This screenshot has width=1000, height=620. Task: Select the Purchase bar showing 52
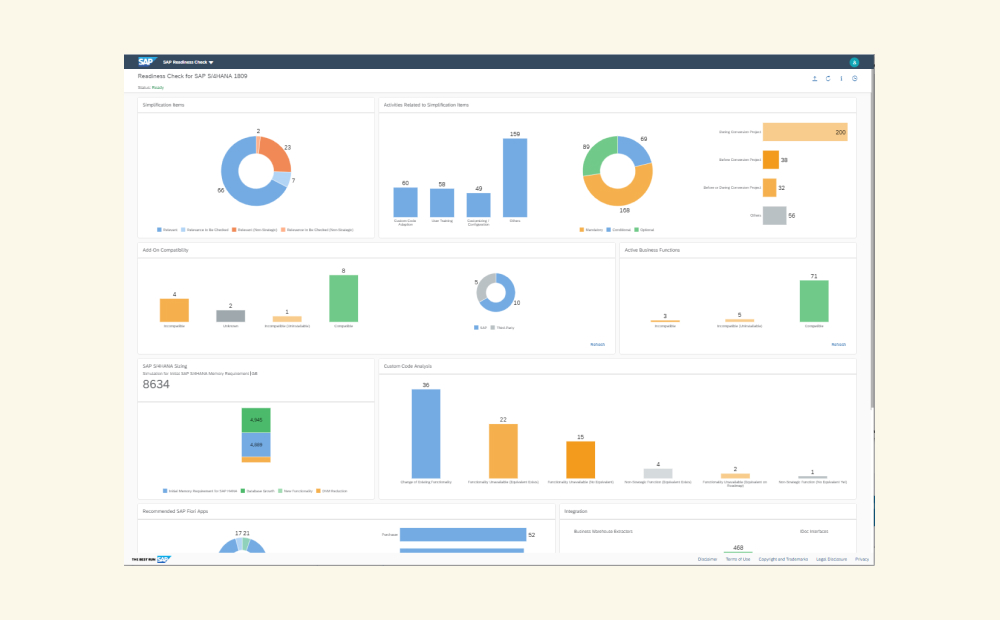coord(463,535)
